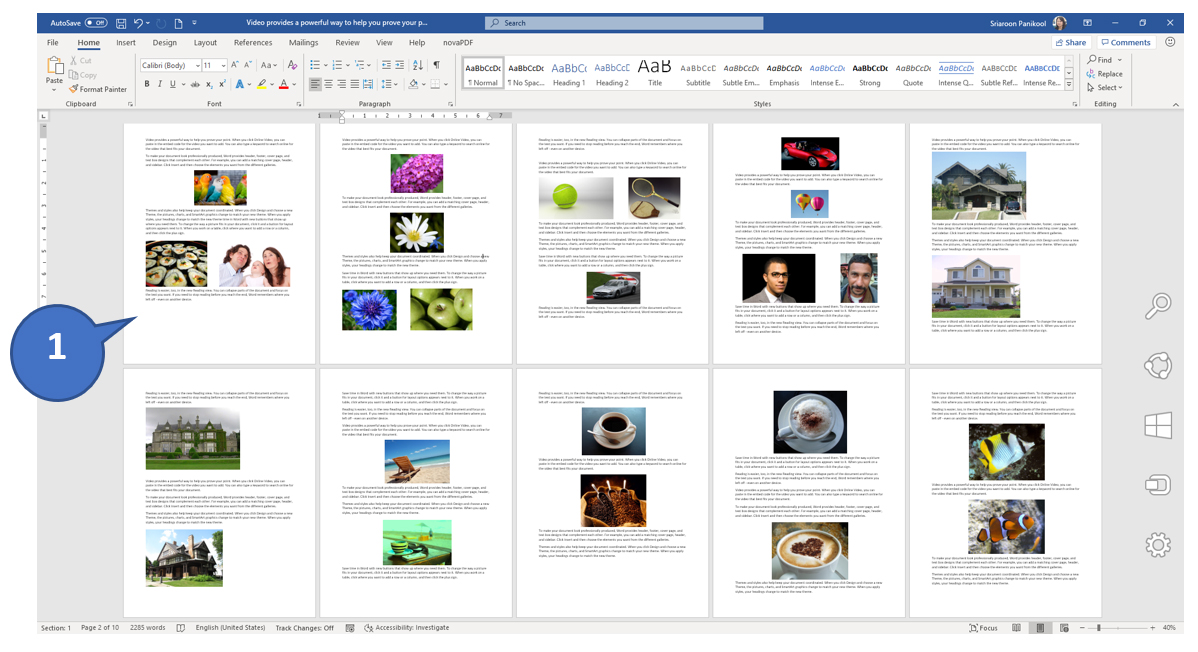The width and height of the screenshot is (1198, 652).
Task: Undo the last action
Action: coord(138,23)
